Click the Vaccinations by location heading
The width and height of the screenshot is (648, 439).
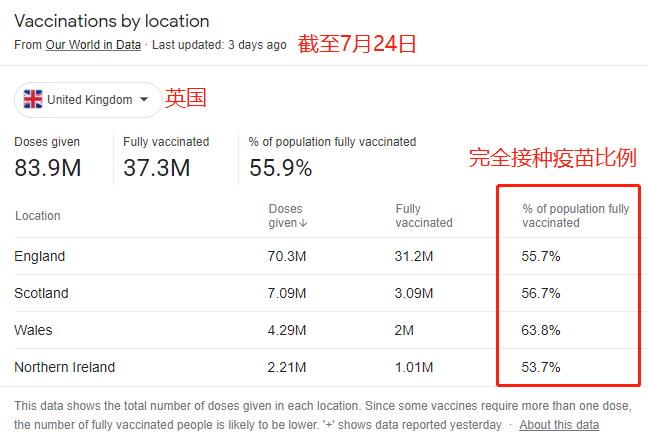(112, 21)
